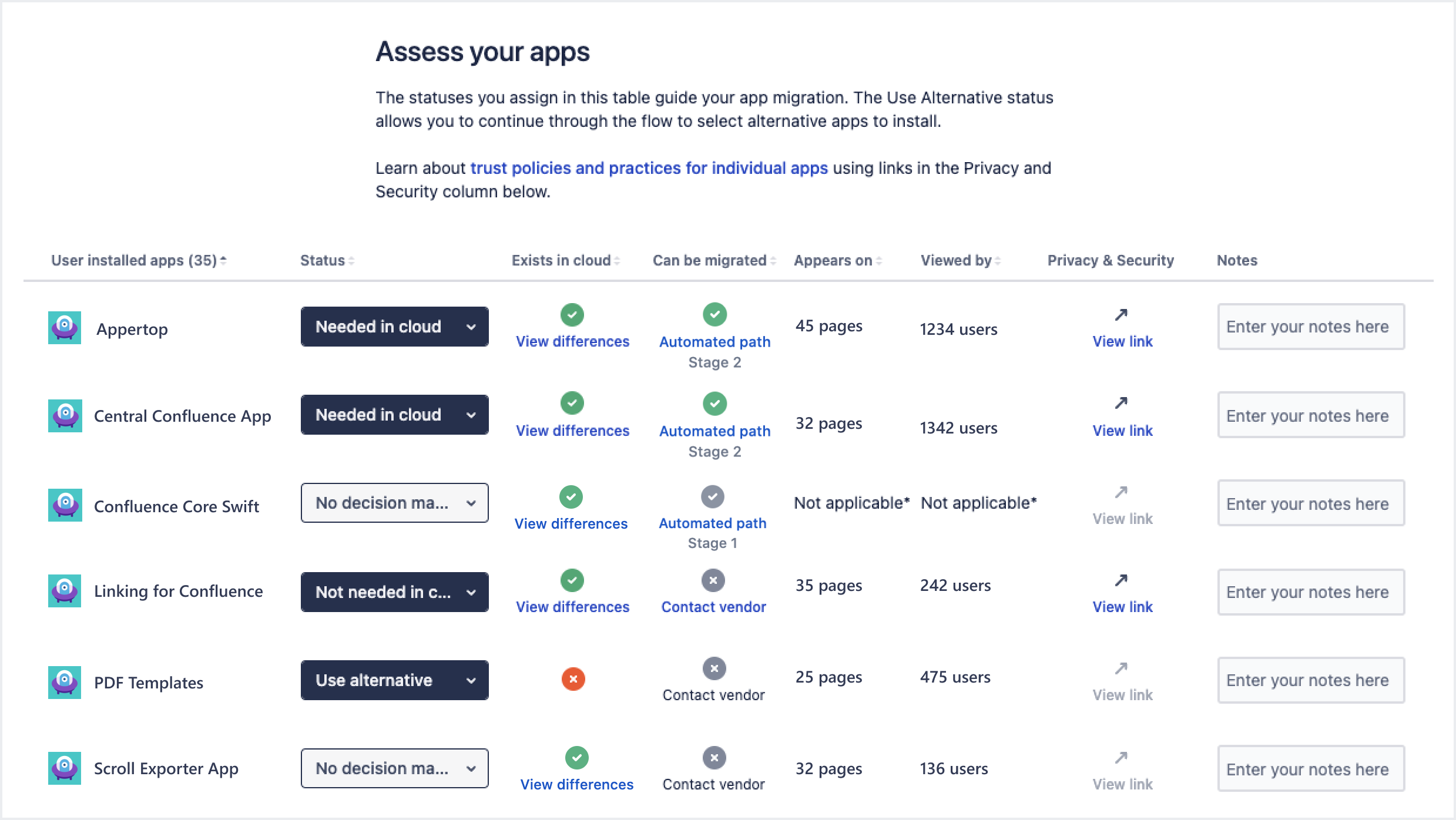The height and width of the screenshot is (820, 1456).
Task: Click the gray Contact vendor icon for Linking for Confluence
Action: (713, 580)
